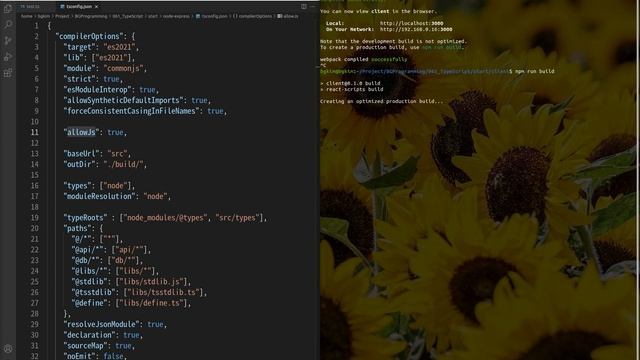Click the "types" key on line 16

(x=77, y=186)
